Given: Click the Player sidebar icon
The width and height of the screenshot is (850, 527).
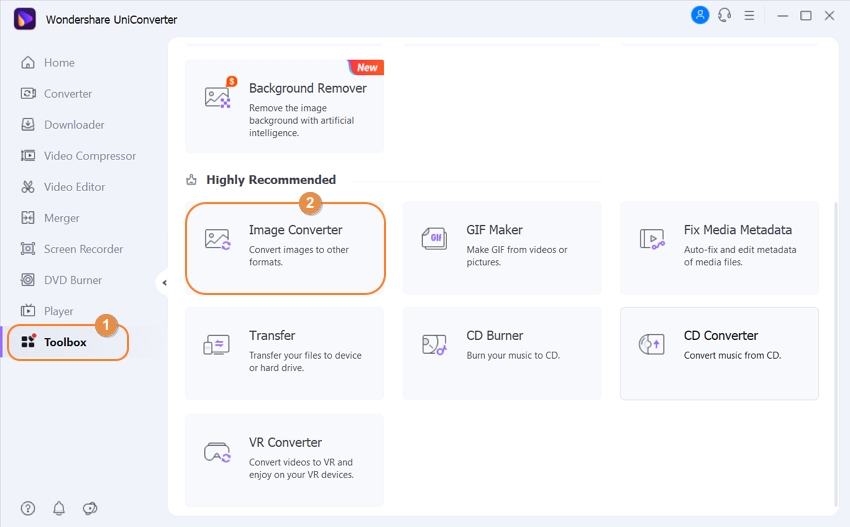Looking at the screenshot, I should (28, 311).
